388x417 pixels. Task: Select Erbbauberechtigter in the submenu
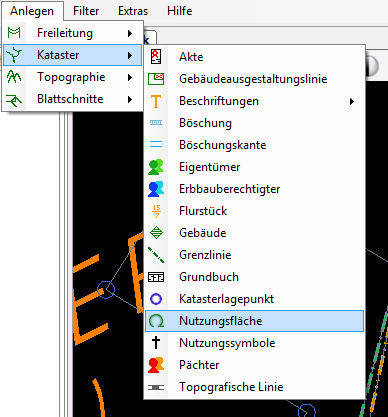click(254, 189)
